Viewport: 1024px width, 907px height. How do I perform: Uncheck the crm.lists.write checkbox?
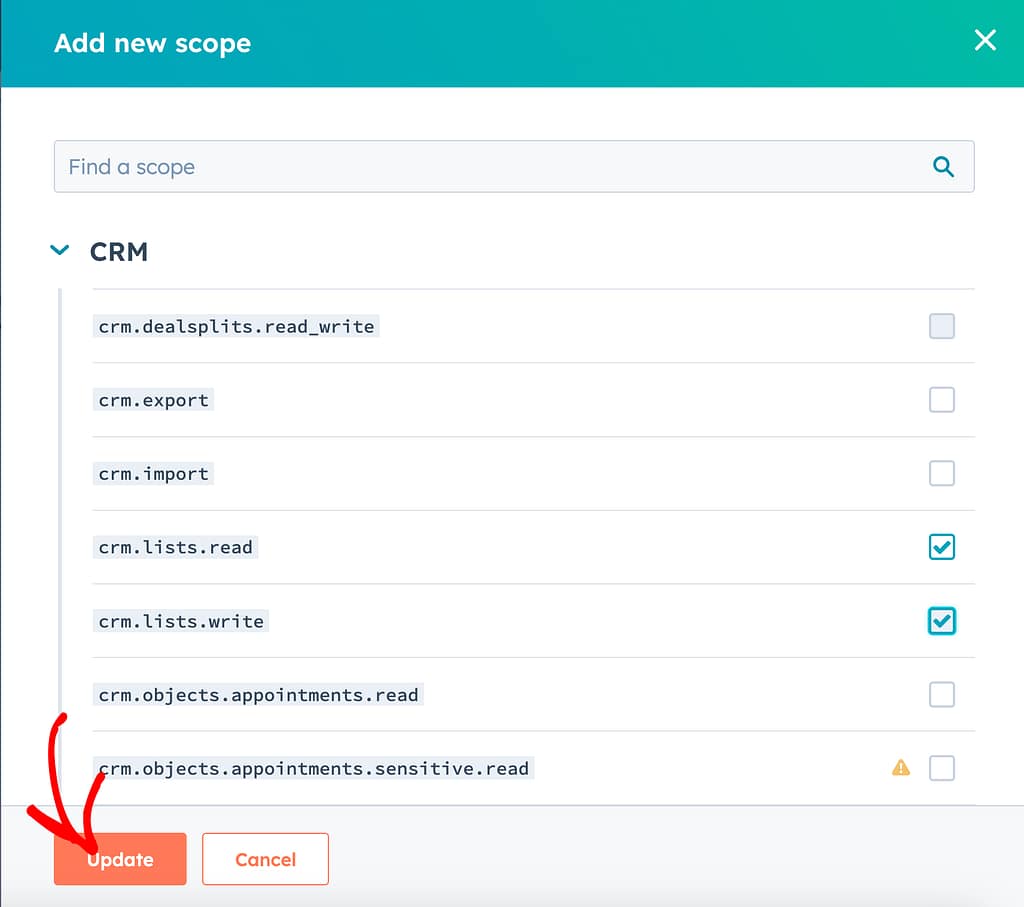(x=942, y=621)
